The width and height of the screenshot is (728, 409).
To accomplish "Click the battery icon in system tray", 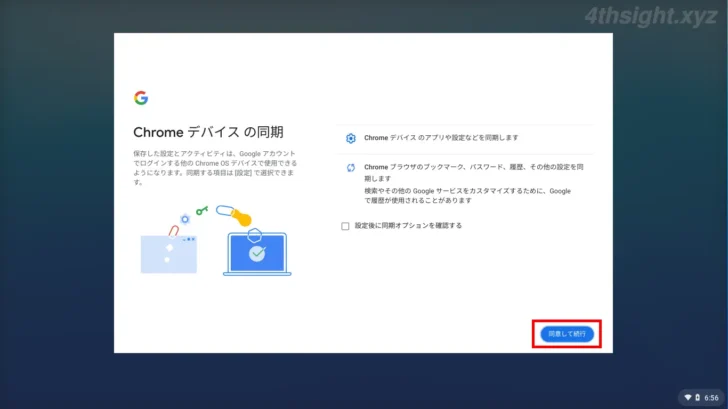I will tap(697, 397).
